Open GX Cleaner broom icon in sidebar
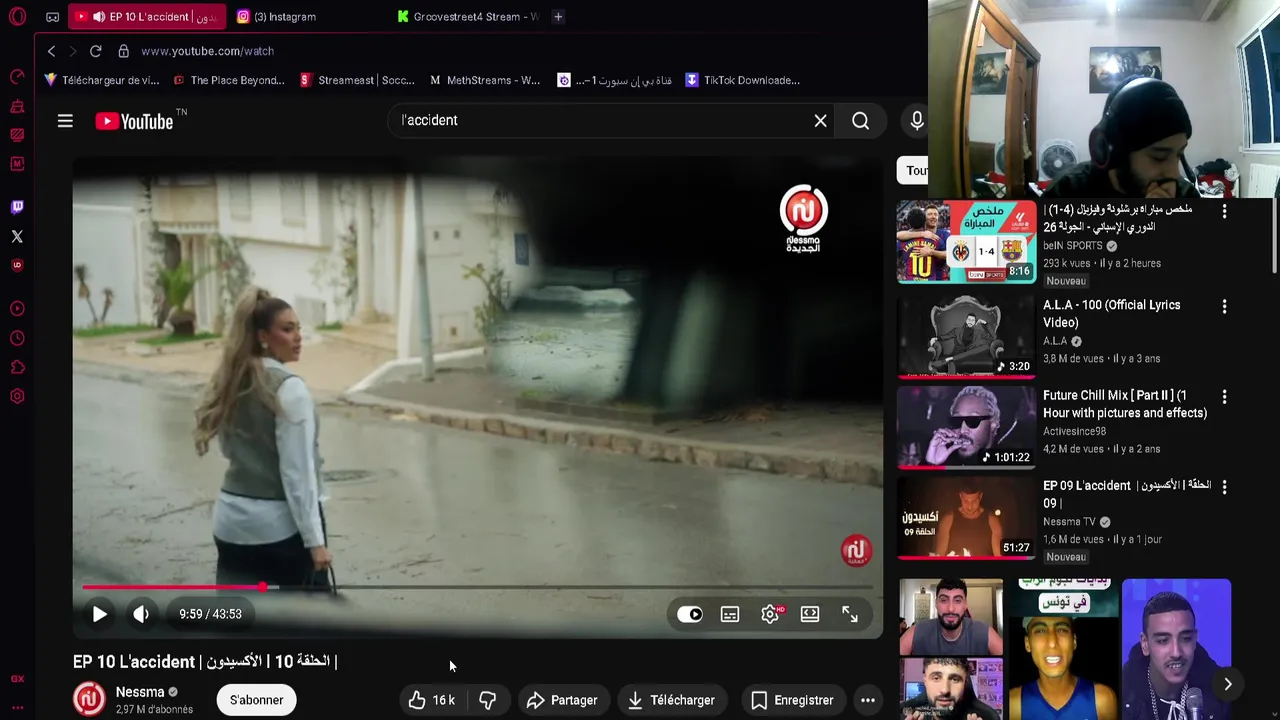The height and width of the screenshot is (720, 1280). tap(17, 106)
